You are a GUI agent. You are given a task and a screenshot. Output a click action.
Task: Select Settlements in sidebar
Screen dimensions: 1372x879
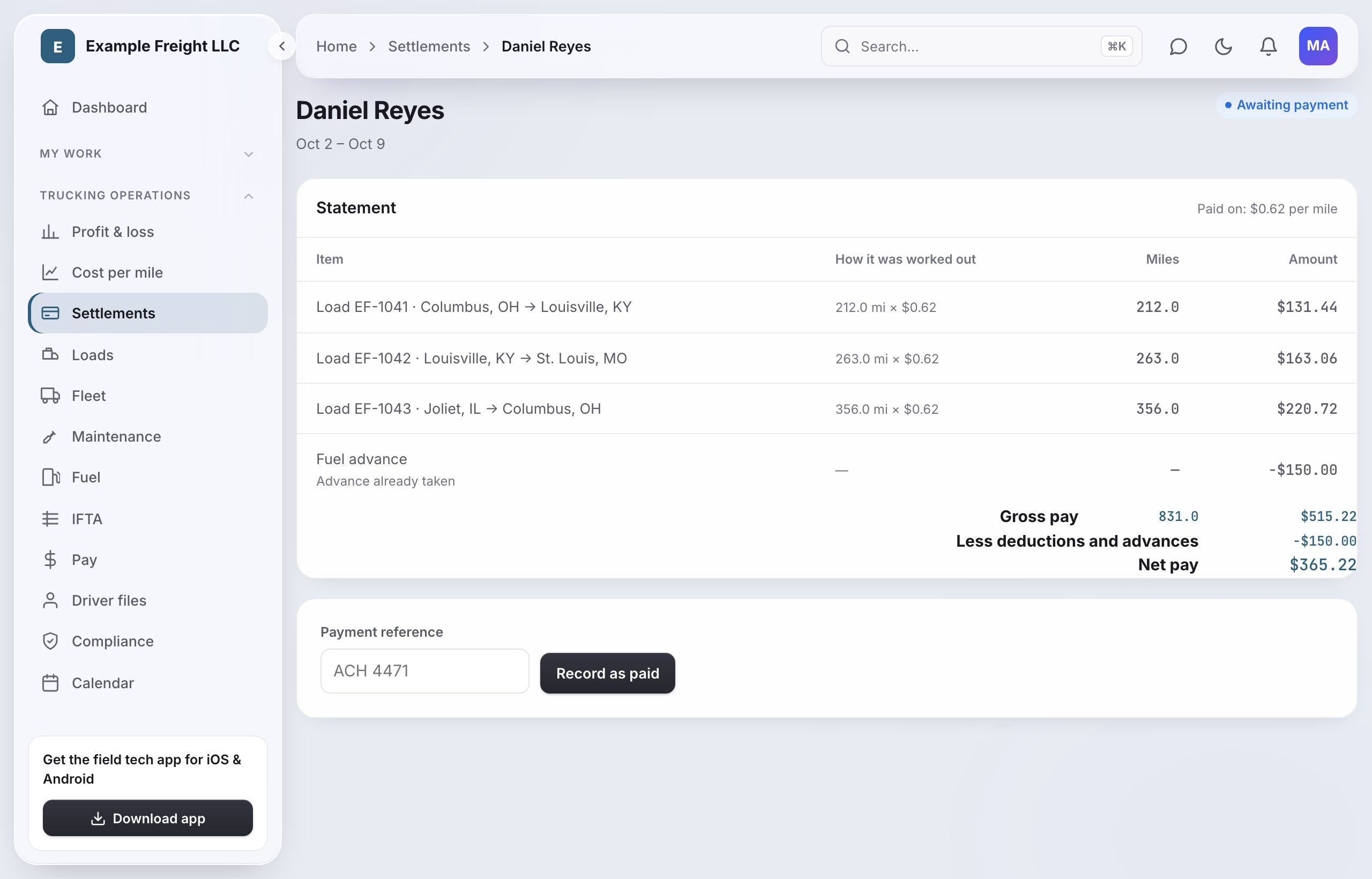pyautogui.click(x=148, y=314)
